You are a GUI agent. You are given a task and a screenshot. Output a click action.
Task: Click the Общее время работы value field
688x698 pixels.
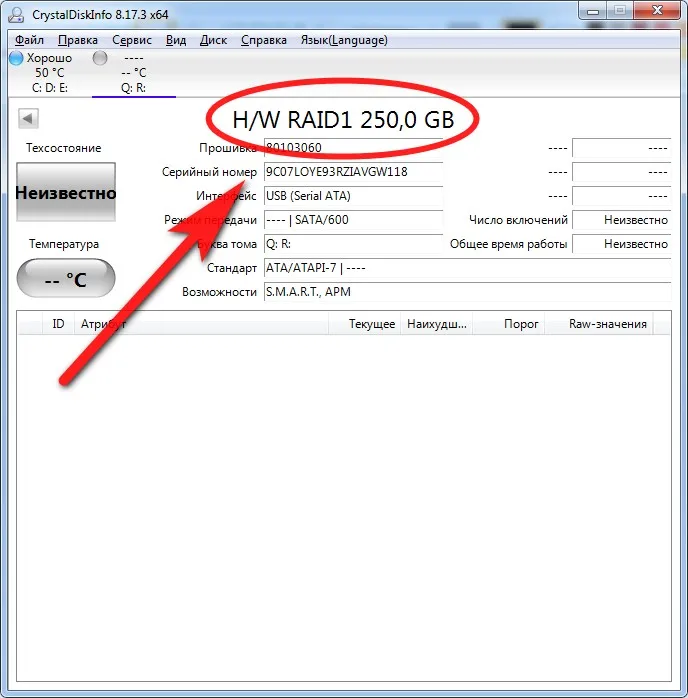click(x=621, y=244)
